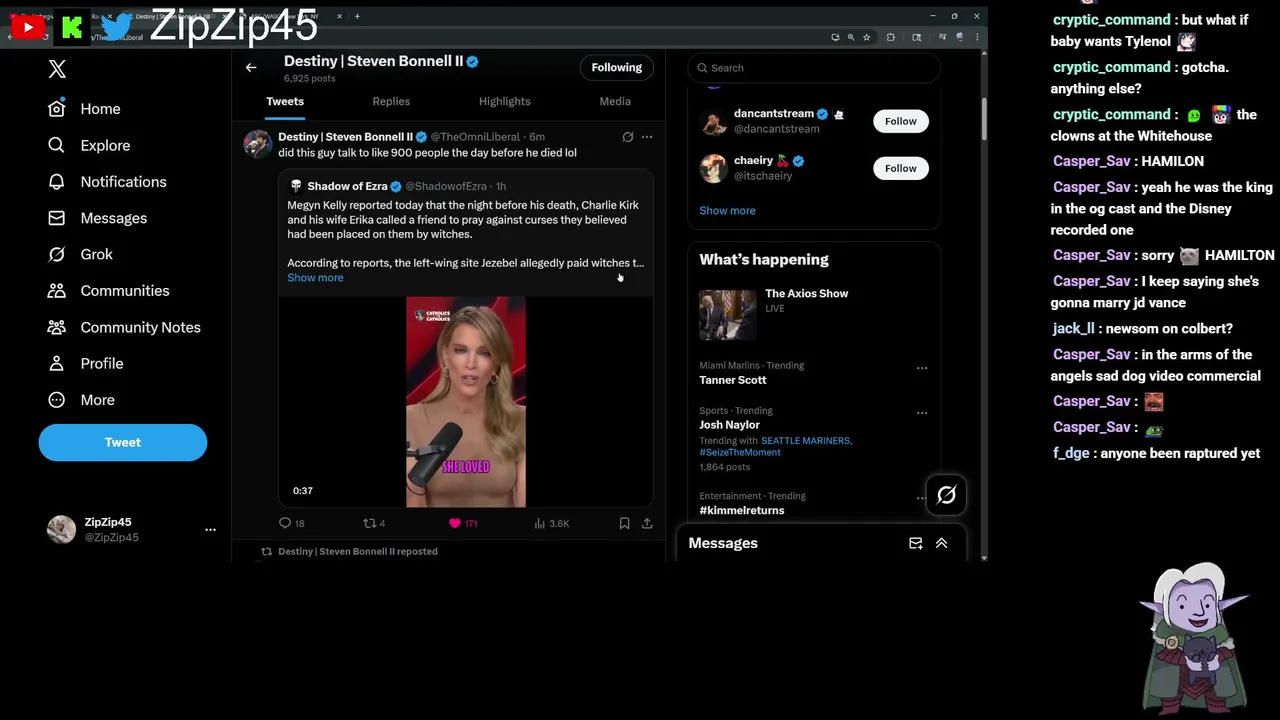Open the Explore page
Image resolution: width=1280 pixels, height=720 pixels.
click(90, 145)
